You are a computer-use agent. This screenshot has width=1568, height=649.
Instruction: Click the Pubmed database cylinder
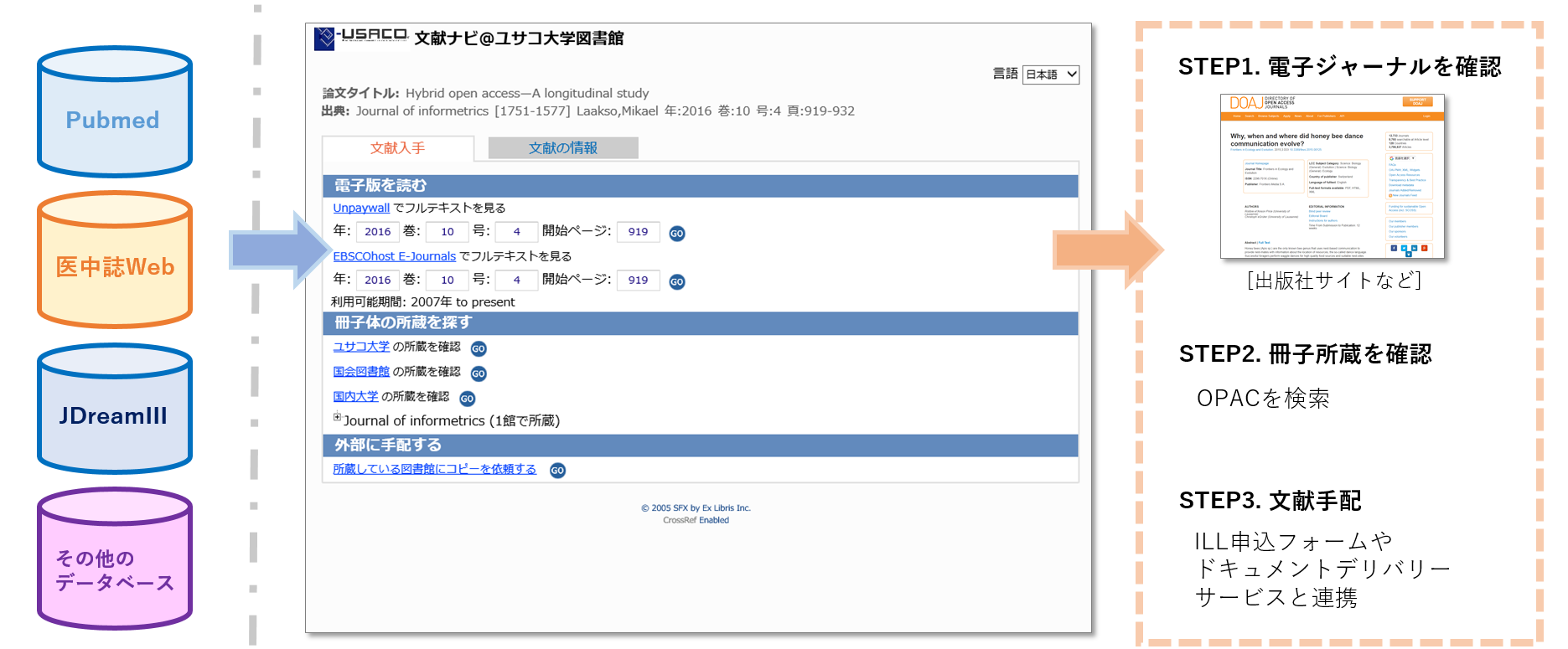[115, 111]
